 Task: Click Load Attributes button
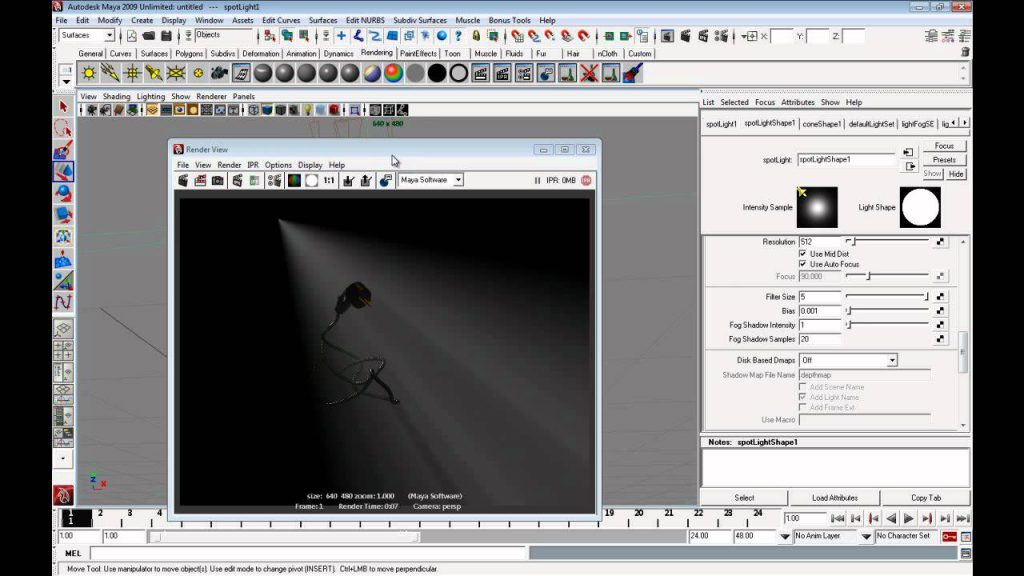click(835, 498)
